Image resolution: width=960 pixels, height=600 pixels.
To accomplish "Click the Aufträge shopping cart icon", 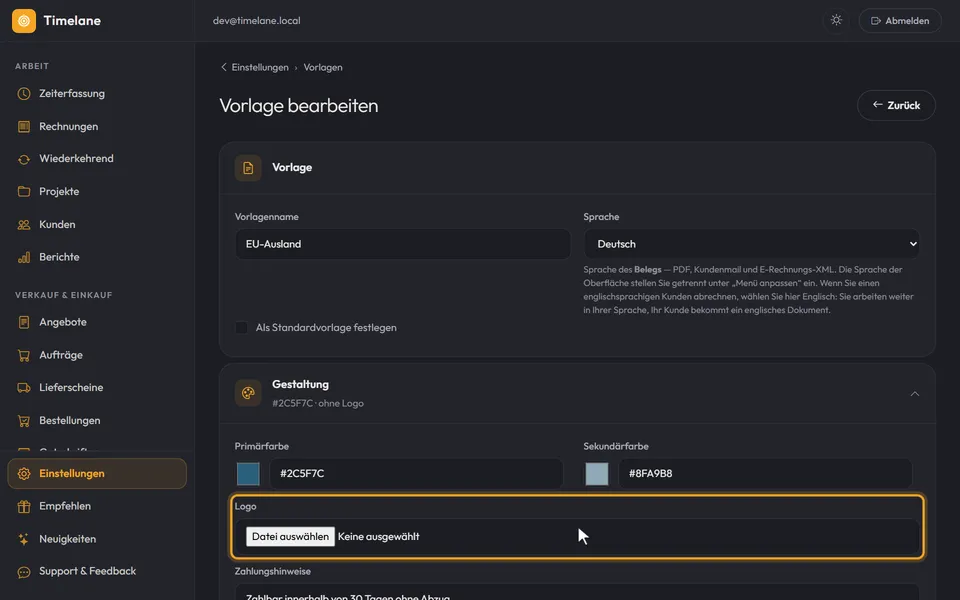I will click(24, 355).
